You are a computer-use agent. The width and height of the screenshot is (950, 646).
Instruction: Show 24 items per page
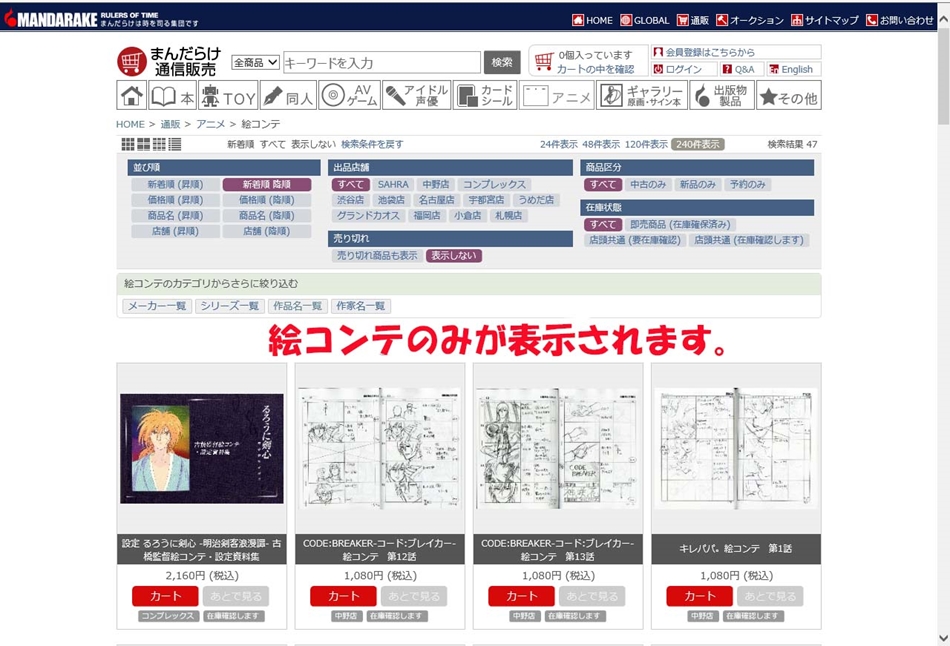[559, 144]
